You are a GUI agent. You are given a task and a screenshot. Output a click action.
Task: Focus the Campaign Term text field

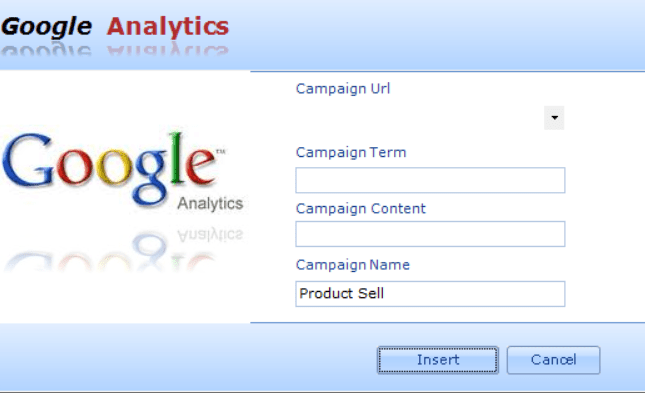[430, 180]
